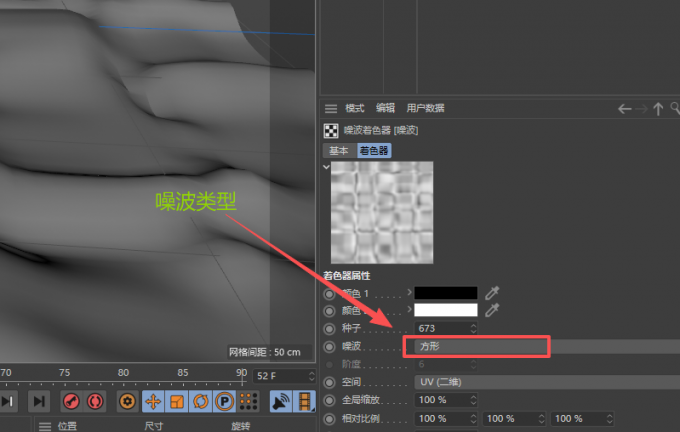Click the black 颜色 1 color swatch
The width and height of the screenshot is (680, 432).
(446, 293)
